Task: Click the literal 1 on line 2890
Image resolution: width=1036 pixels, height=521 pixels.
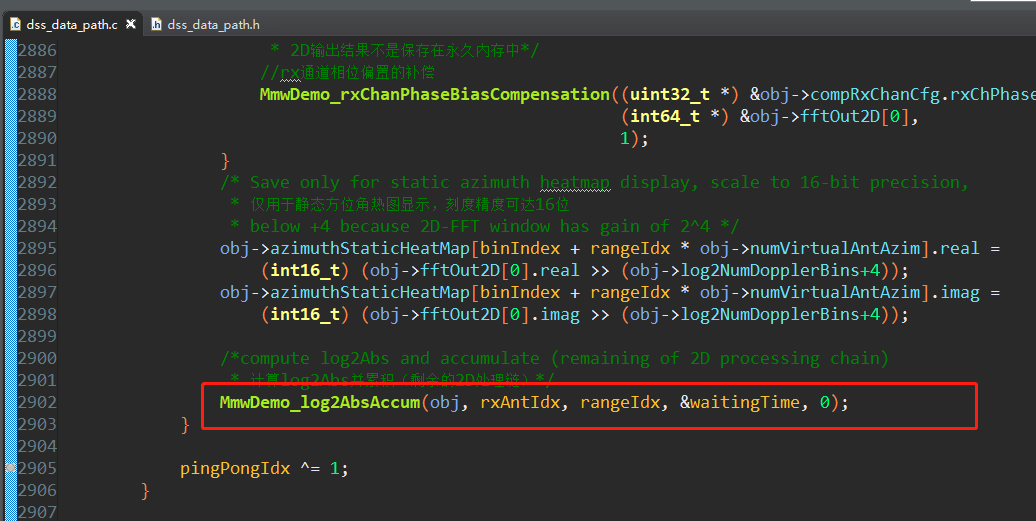Action: (624, 138)
